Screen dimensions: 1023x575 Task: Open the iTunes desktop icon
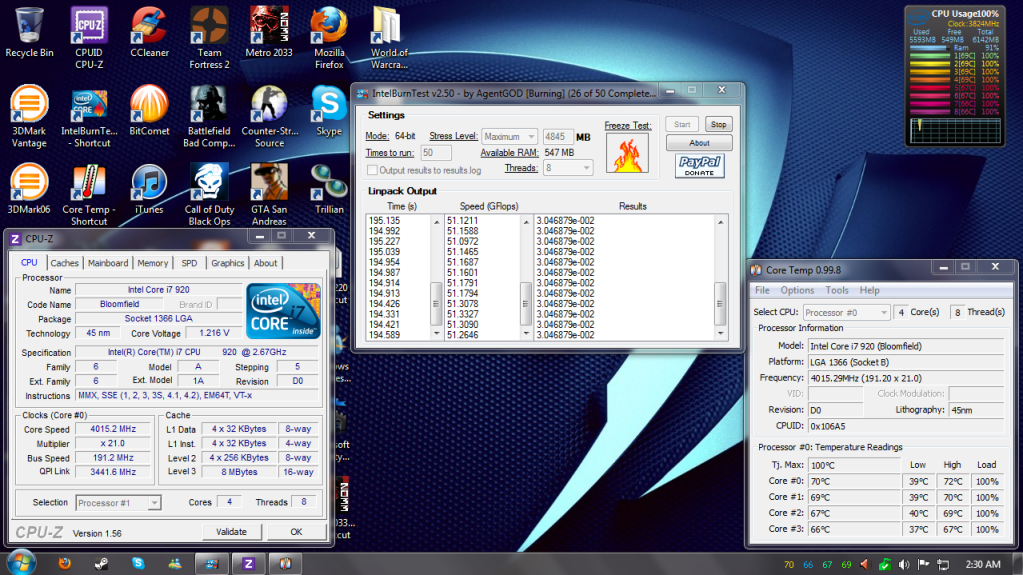point(149,189)
